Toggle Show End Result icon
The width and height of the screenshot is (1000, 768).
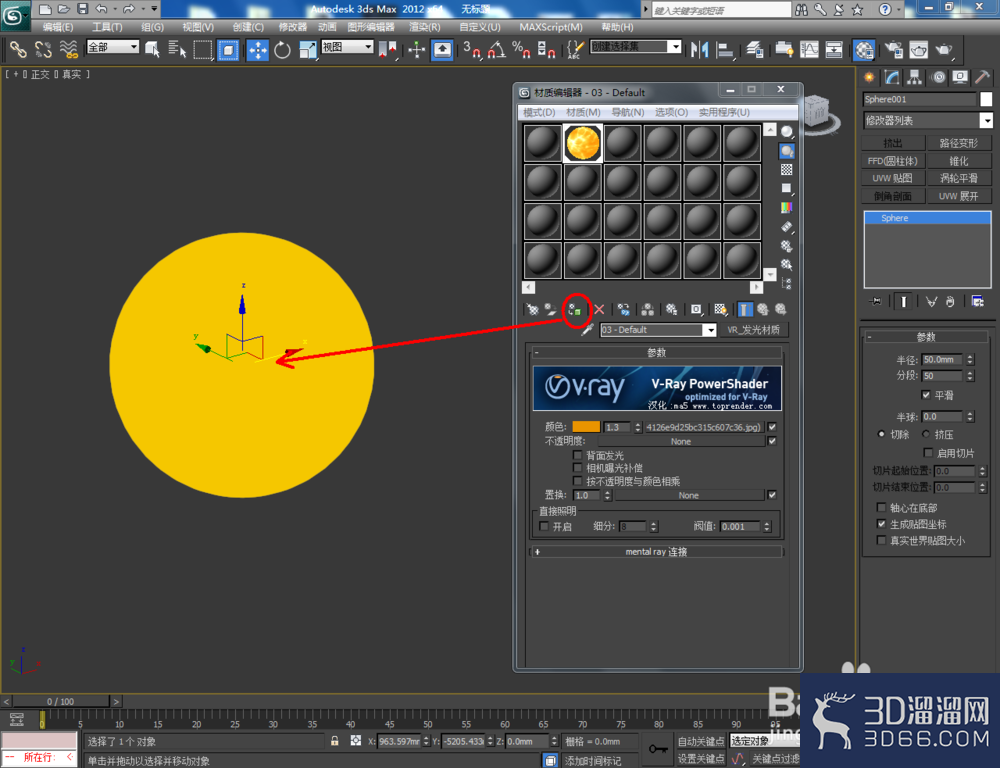[744, 310]
